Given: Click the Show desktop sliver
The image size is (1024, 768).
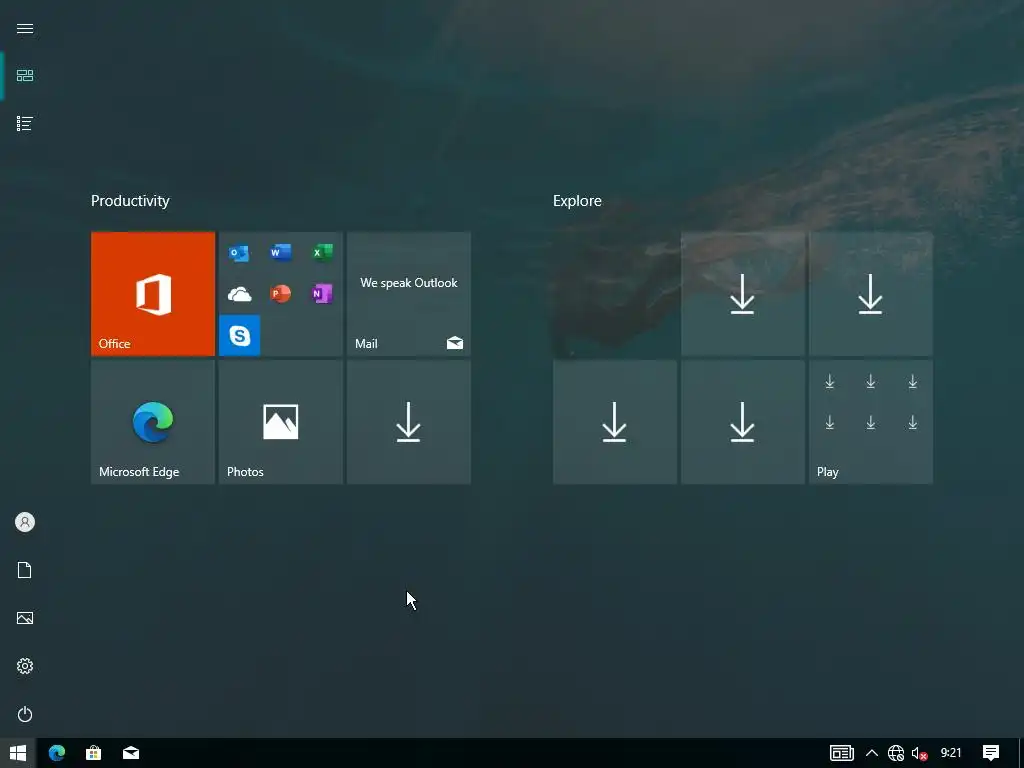Looking at the screenshot, I should (x=1021, y=753).
